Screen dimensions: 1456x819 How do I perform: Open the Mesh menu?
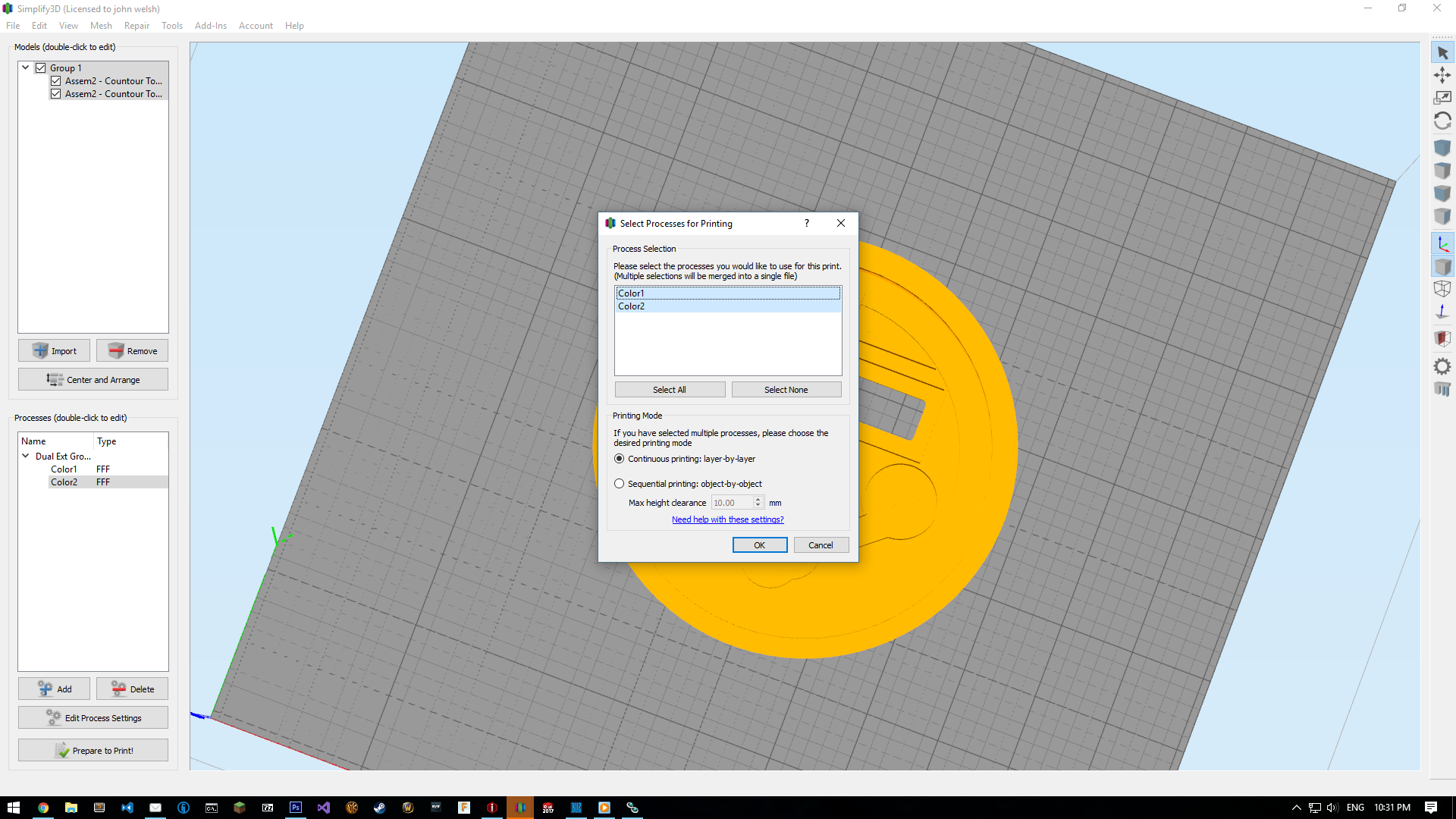point(101,26)
